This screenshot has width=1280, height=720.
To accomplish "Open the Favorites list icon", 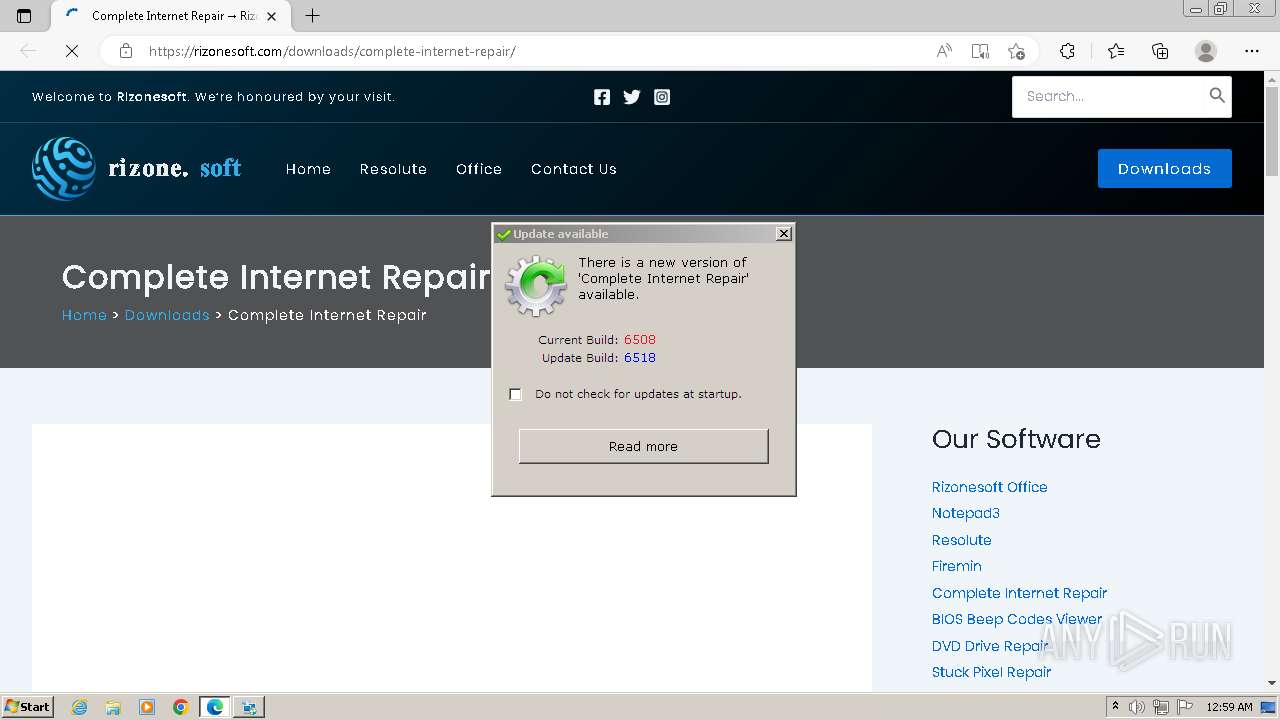I will [x=1116, y=51].
